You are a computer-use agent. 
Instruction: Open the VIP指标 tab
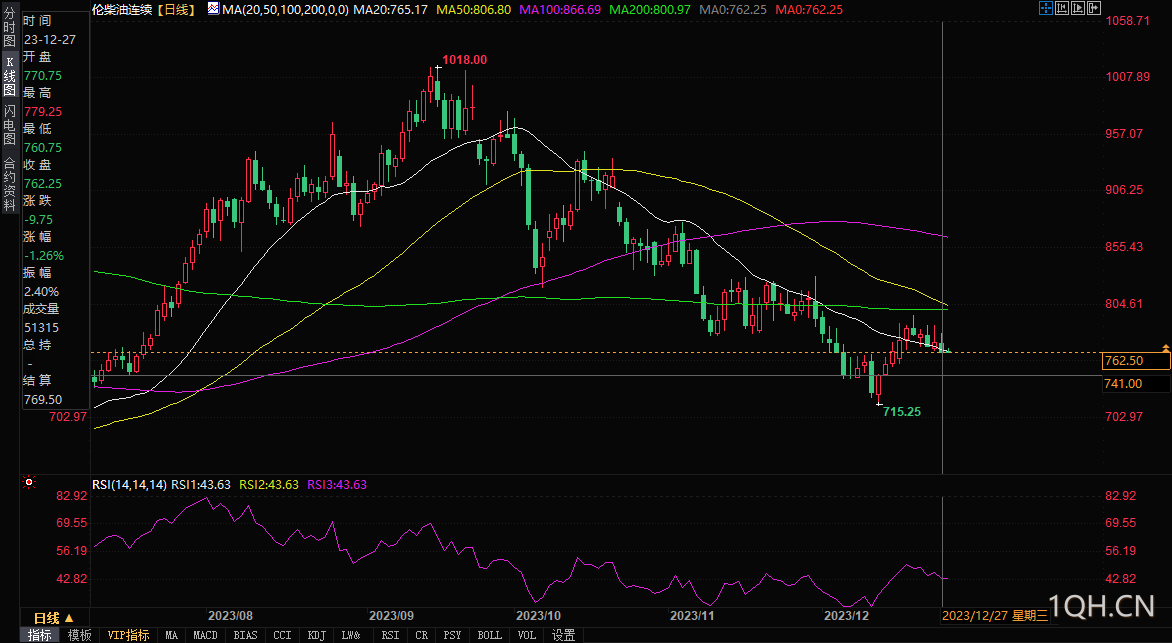[128, 635]
